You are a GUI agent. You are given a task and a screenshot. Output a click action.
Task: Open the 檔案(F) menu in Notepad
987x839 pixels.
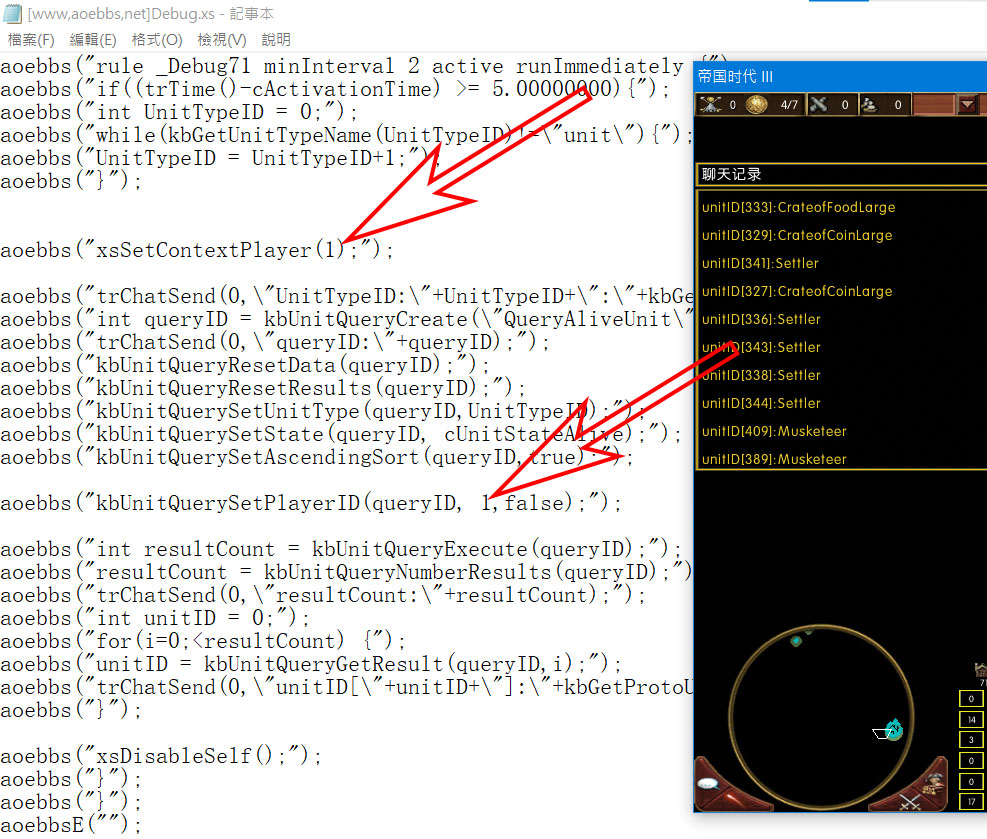(31, 40)
